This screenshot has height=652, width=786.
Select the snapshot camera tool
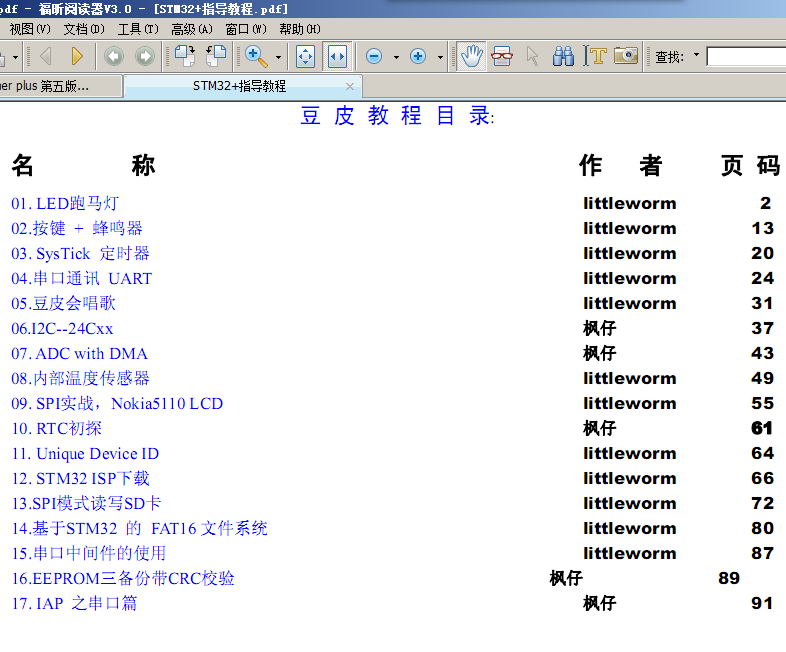click(626, 56)
